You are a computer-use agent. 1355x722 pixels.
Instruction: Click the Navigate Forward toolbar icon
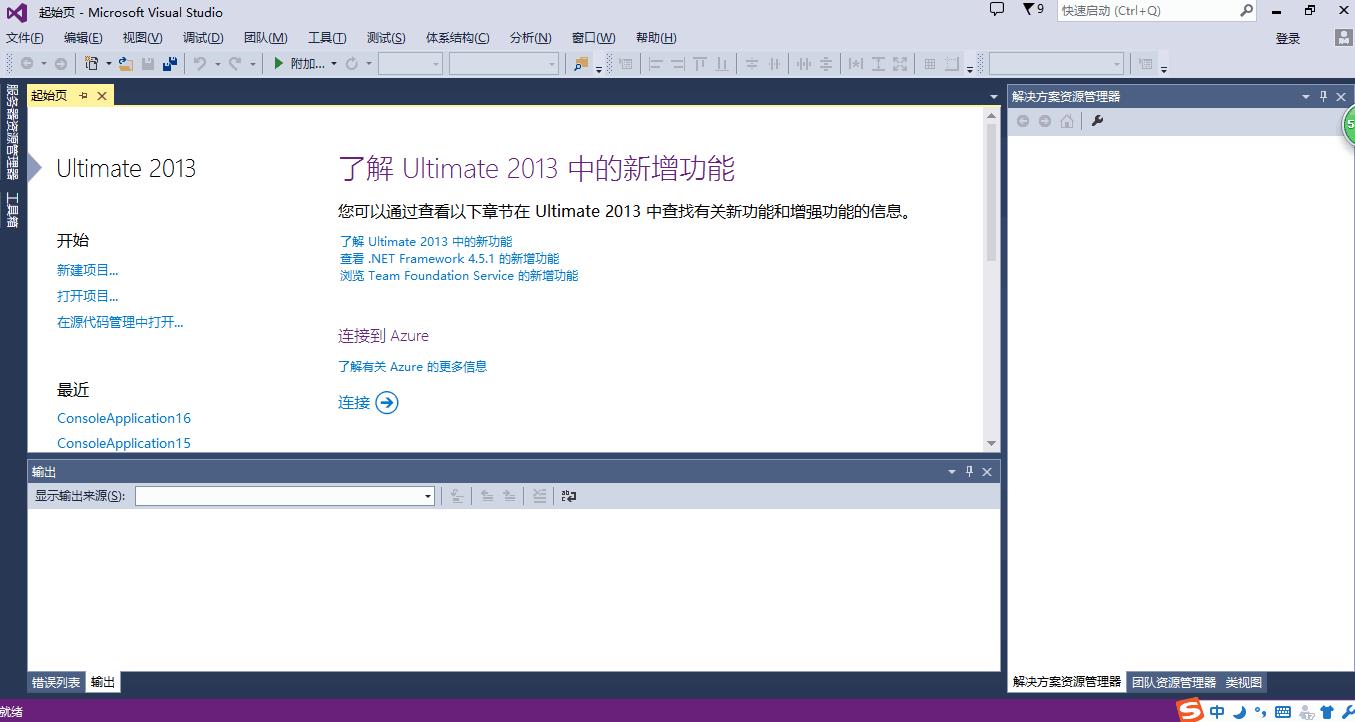point(61,63)
